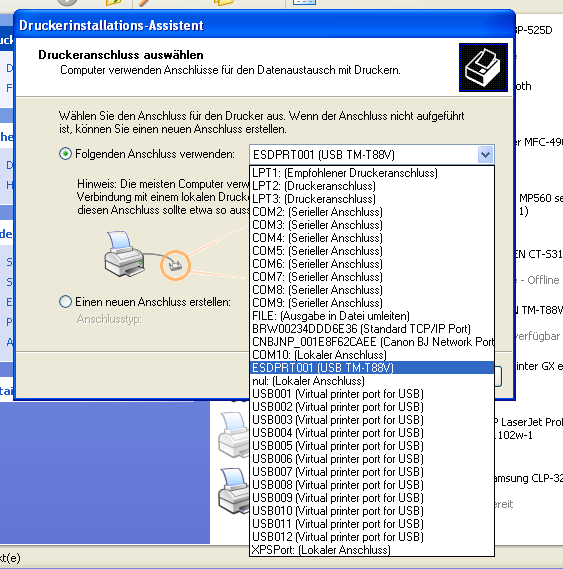Choose nul: (Lokaler Anschluss)
The height and width of the screenshot is (569, 563).
click(x=372, y=381)
